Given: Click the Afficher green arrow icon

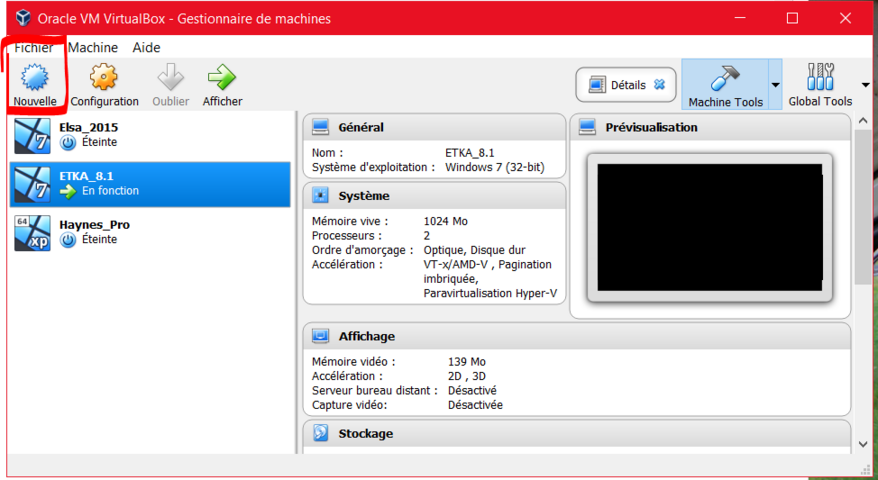Looking at the screenshot, I should click(x=222, y=77).
